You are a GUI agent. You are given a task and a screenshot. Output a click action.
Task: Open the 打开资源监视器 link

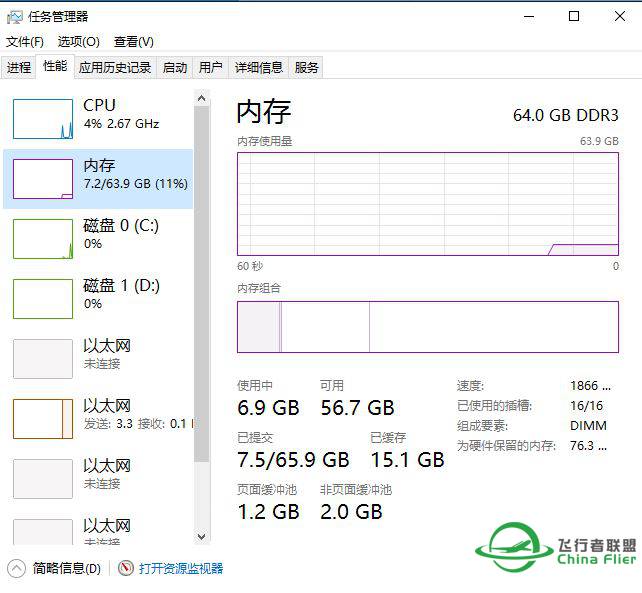[x=181, y=568]
